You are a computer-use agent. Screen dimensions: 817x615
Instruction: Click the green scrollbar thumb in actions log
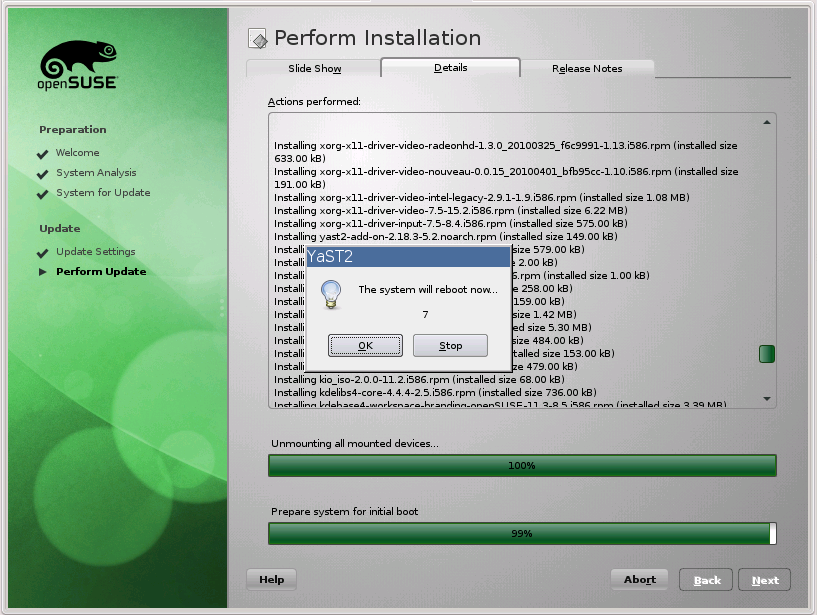766,354
